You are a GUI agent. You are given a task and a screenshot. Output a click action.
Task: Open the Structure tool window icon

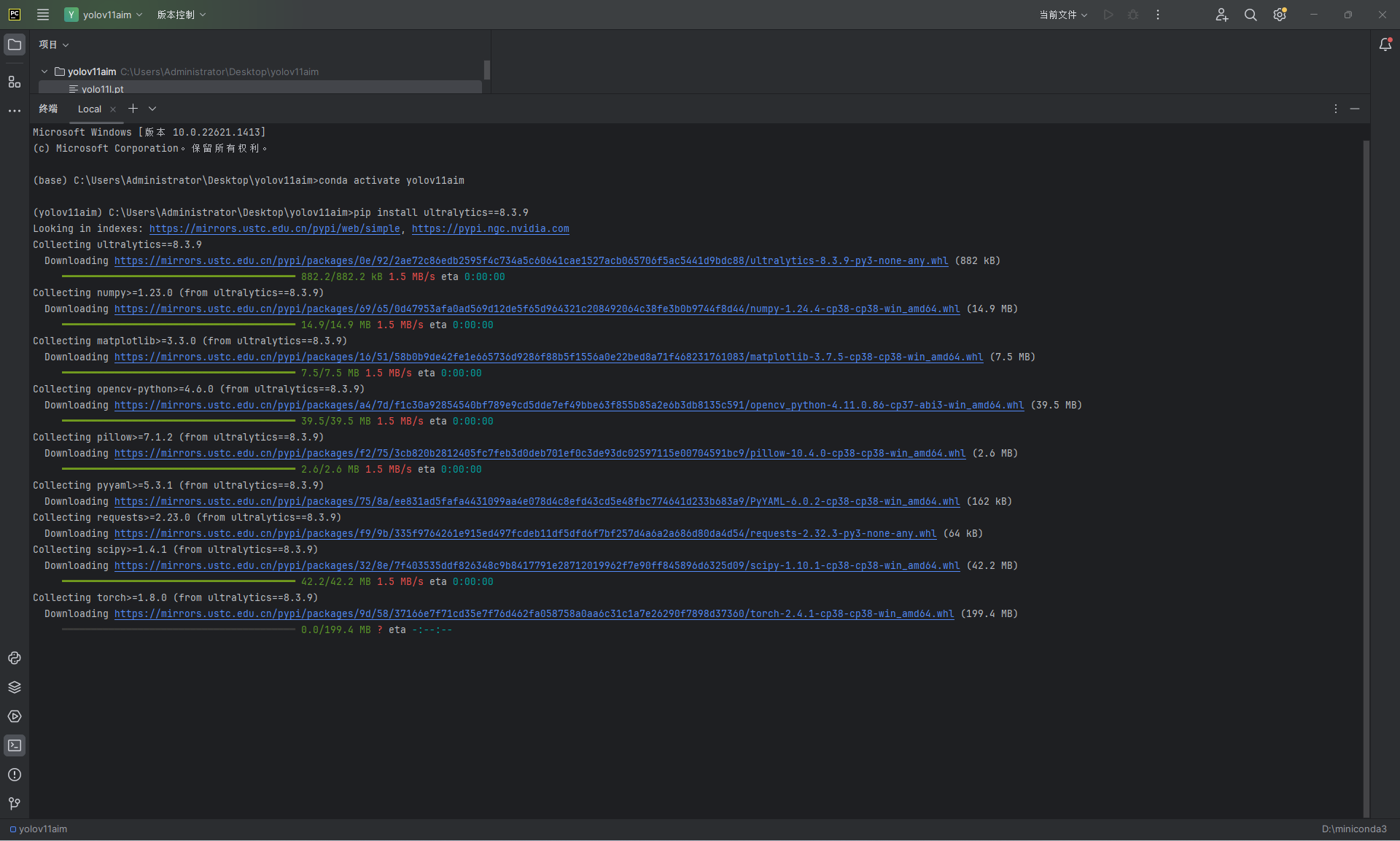tap(15, 82)
